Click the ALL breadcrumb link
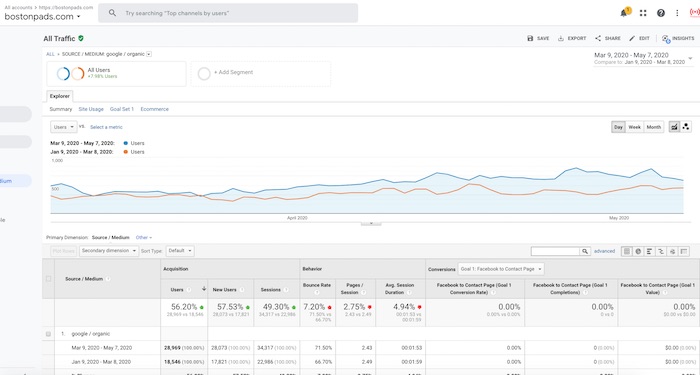The image size is (700, 375). 50,54
